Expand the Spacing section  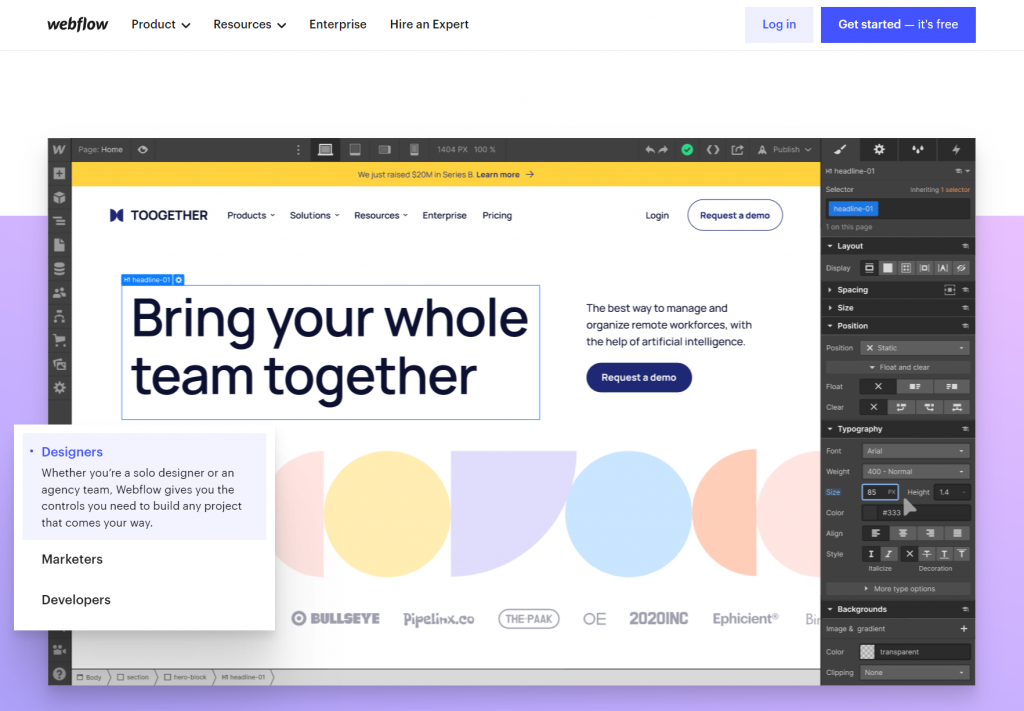pos(852,290)
